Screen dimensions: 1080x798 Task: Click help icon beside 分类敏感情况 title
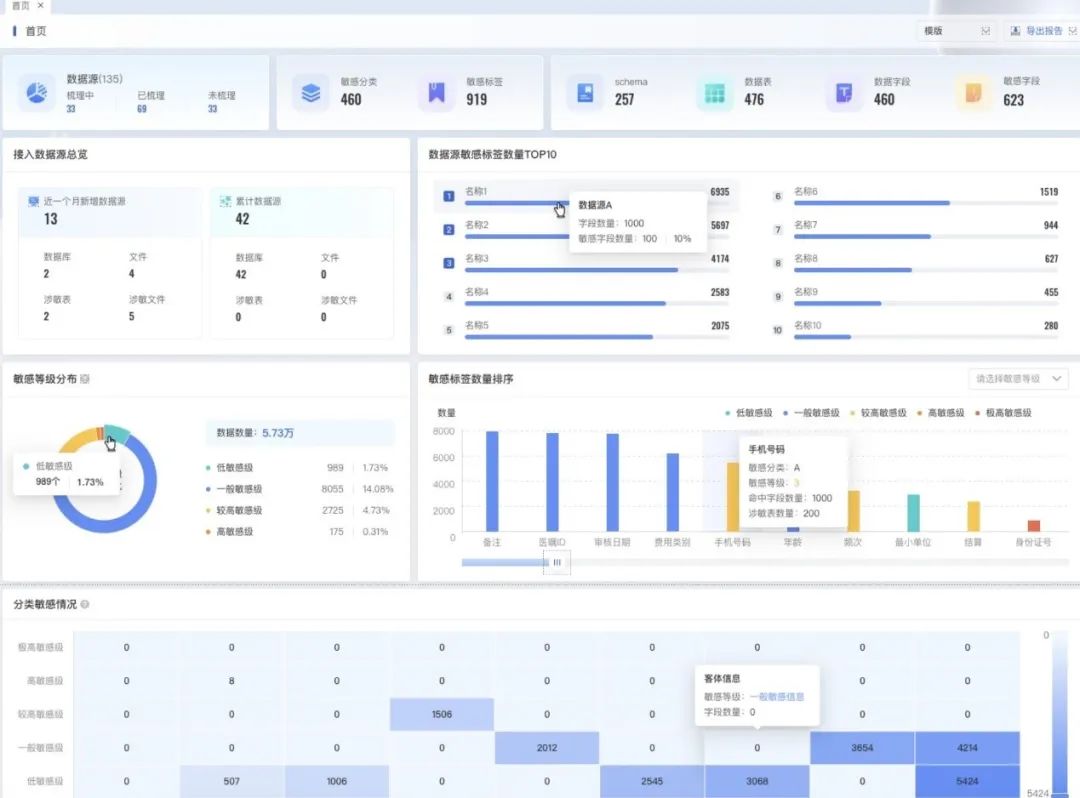tap(84, 605)
